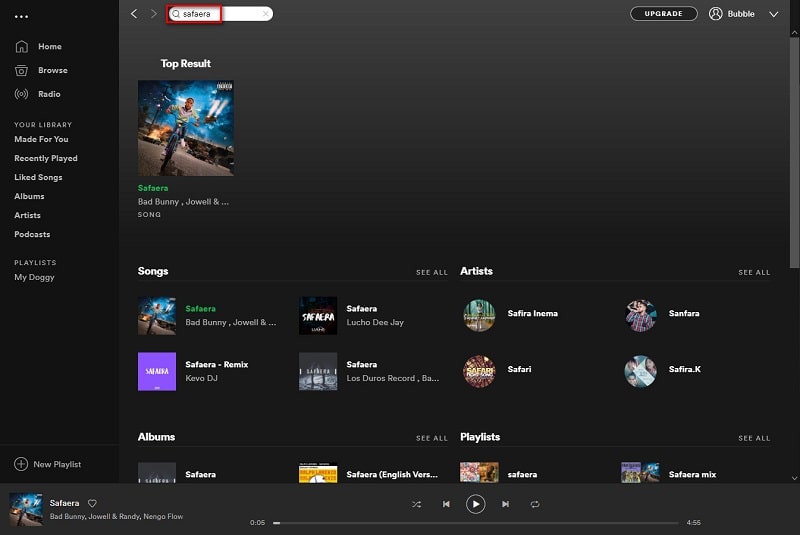Toggle repeat mode

pos(535,504)
